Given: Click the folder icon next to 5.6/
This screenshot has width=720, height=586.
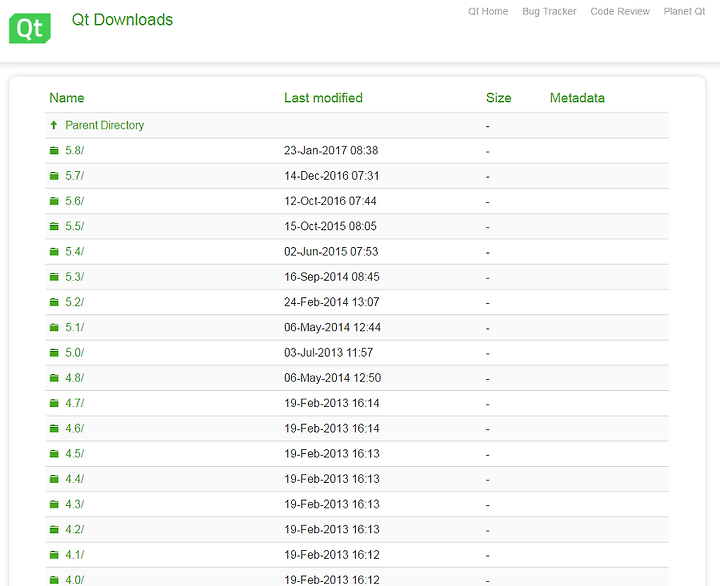Looking at the screenshot, I should 54,201.
